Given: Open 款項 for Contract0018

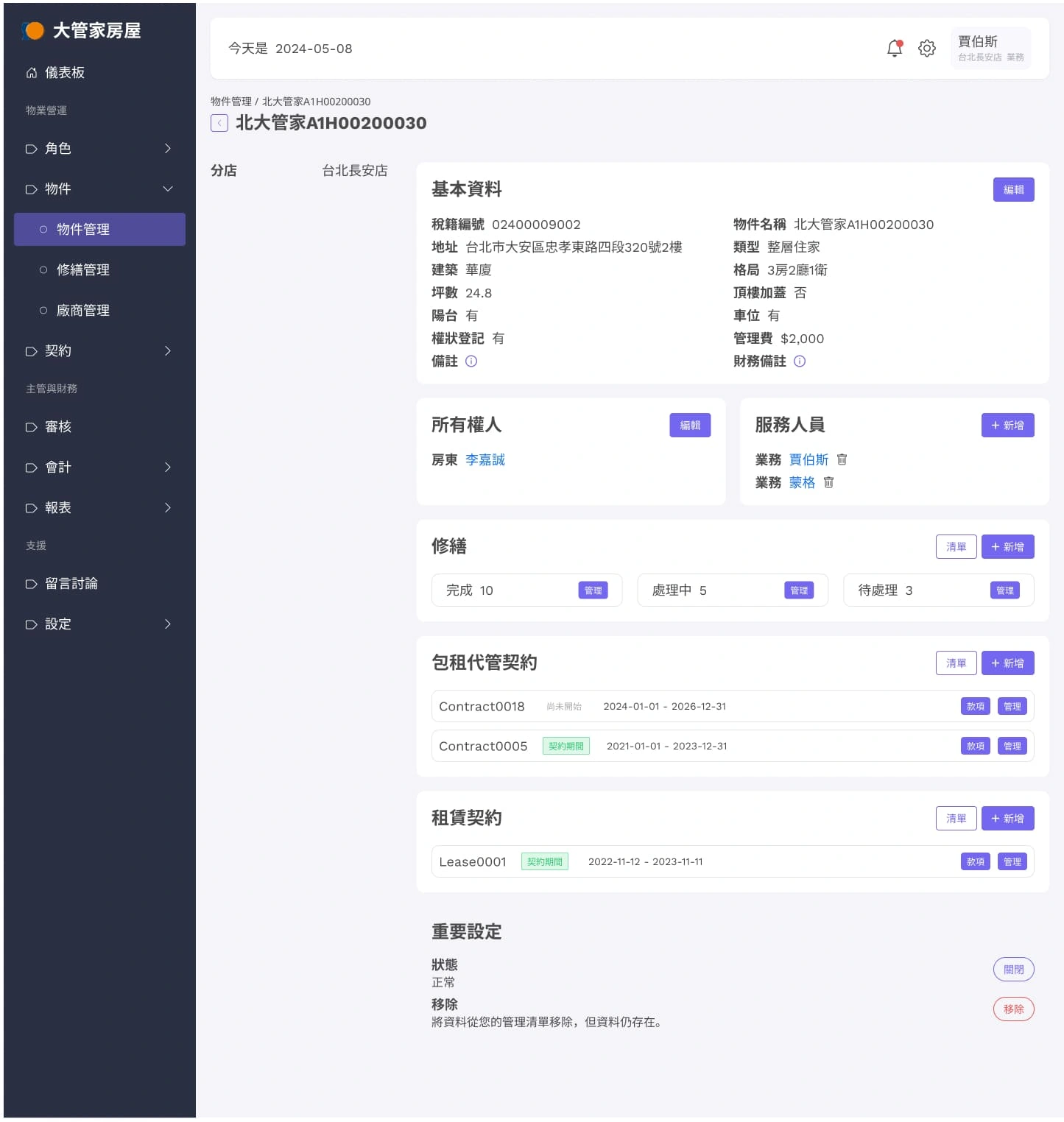Looking at the screenshot, I should 975,705.
